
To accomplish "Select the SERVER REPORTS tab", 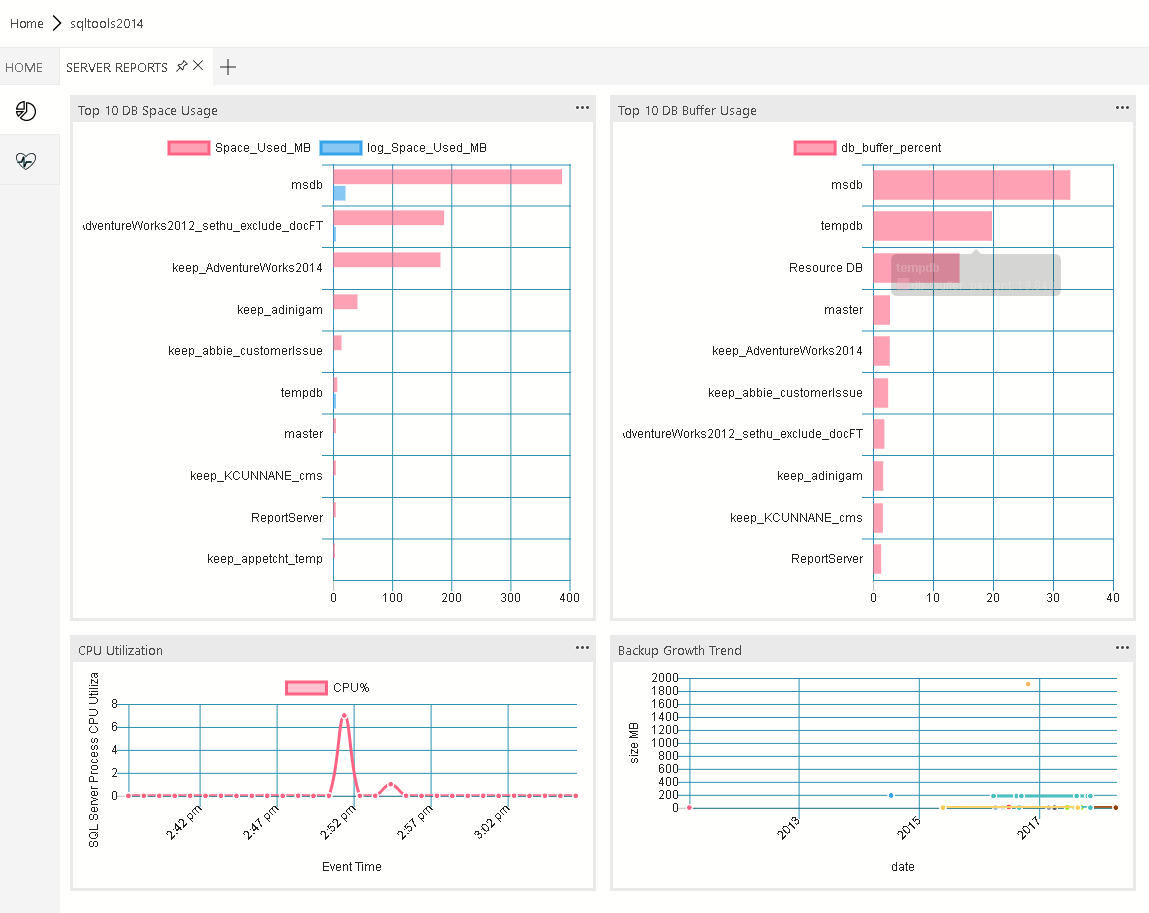I will point(117,67).
